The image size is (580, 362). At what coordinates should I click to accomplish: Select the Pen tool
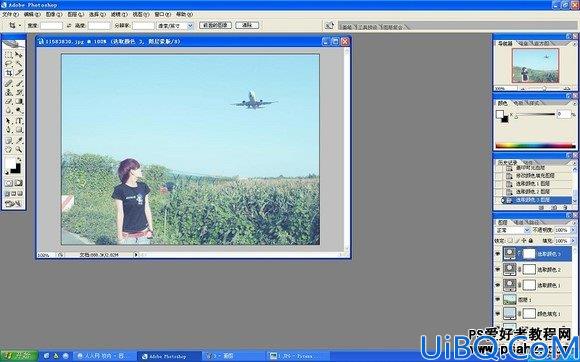(9, 129)
